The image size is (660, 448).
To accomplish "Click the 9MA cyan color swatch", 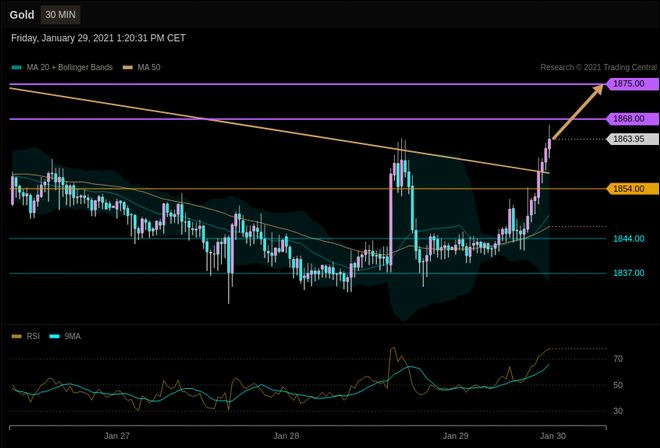I will point(54,336).
